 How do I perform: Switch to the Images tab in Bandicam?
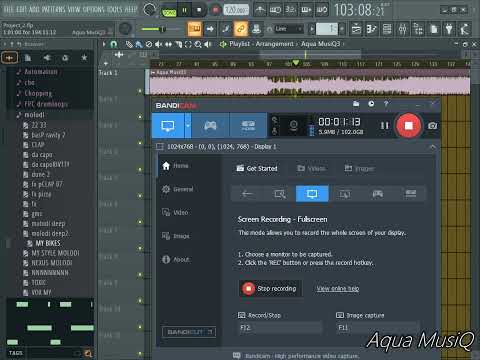pyautogui.click(x=359, y=168)
